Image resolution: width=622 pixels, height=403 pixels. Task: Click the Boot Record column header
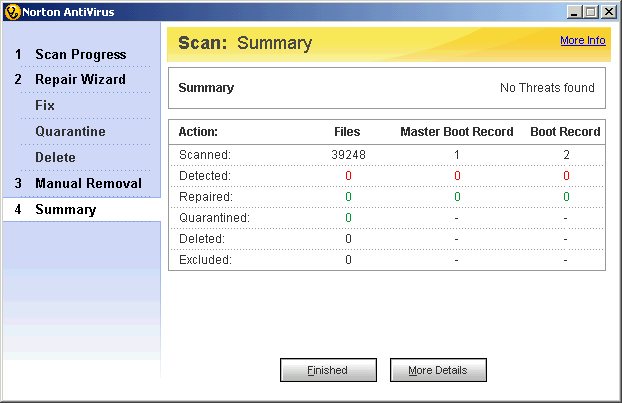[565, 131]
